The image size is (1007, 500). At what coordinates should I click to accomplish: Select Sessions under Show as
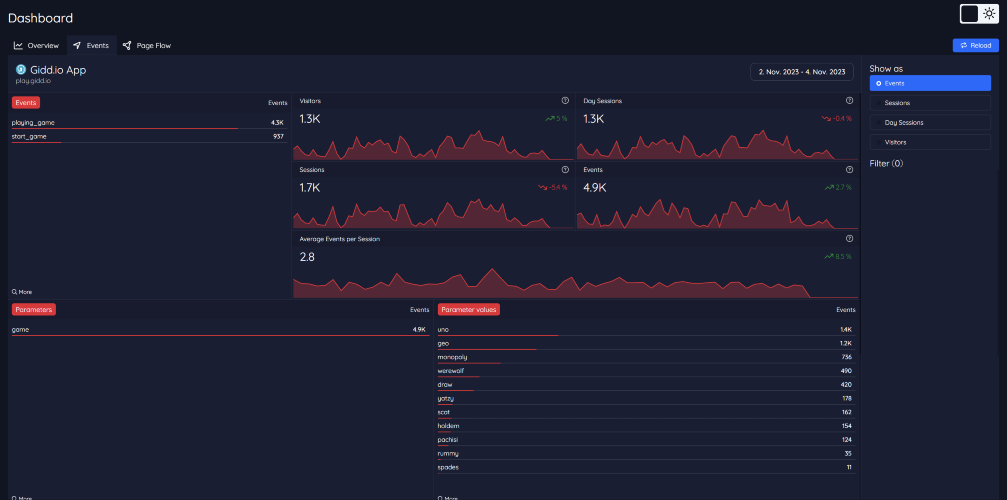[x=930, y=103]
